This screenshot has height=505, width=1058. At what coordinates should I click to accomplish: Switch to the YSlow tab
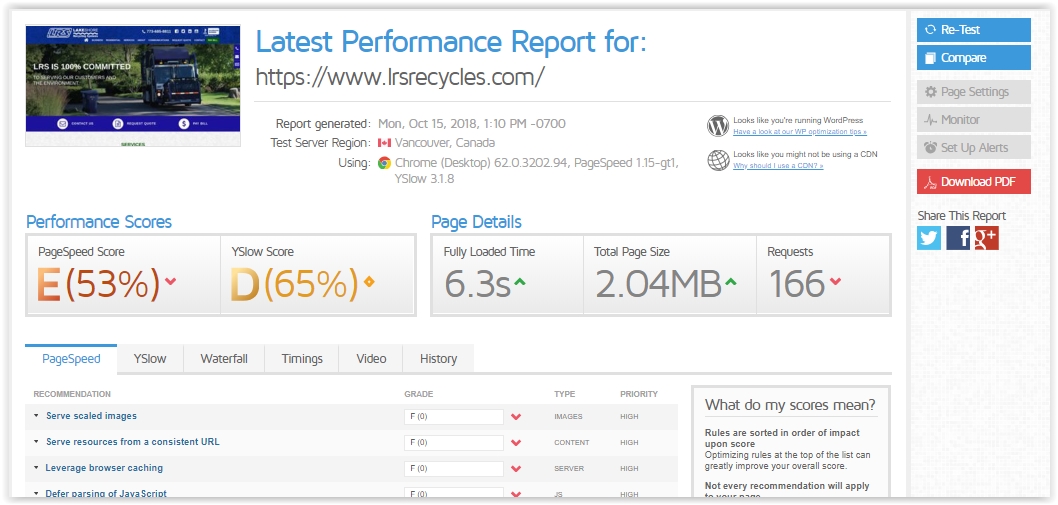pos(150,358)
